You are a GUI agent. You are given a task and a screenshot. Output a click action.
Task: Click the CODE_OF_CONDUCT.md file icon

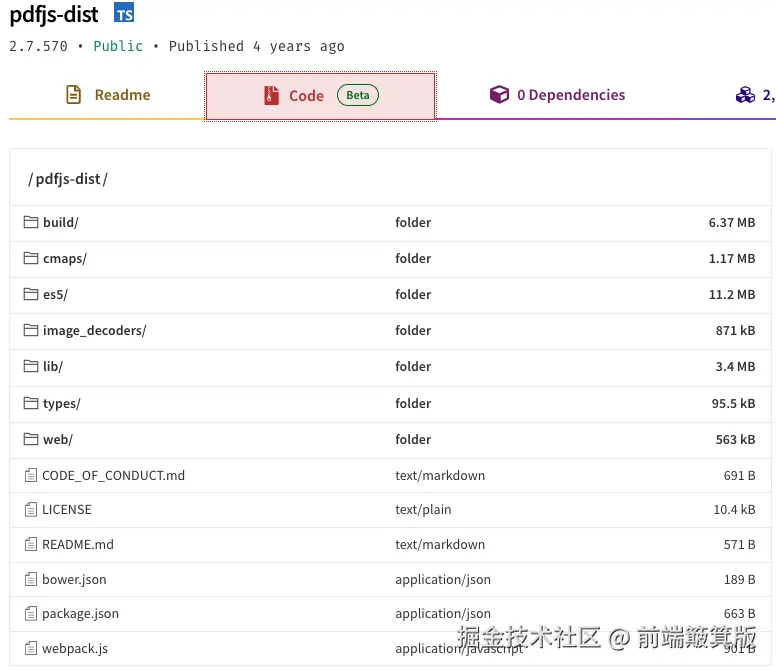tap(31, 476)
